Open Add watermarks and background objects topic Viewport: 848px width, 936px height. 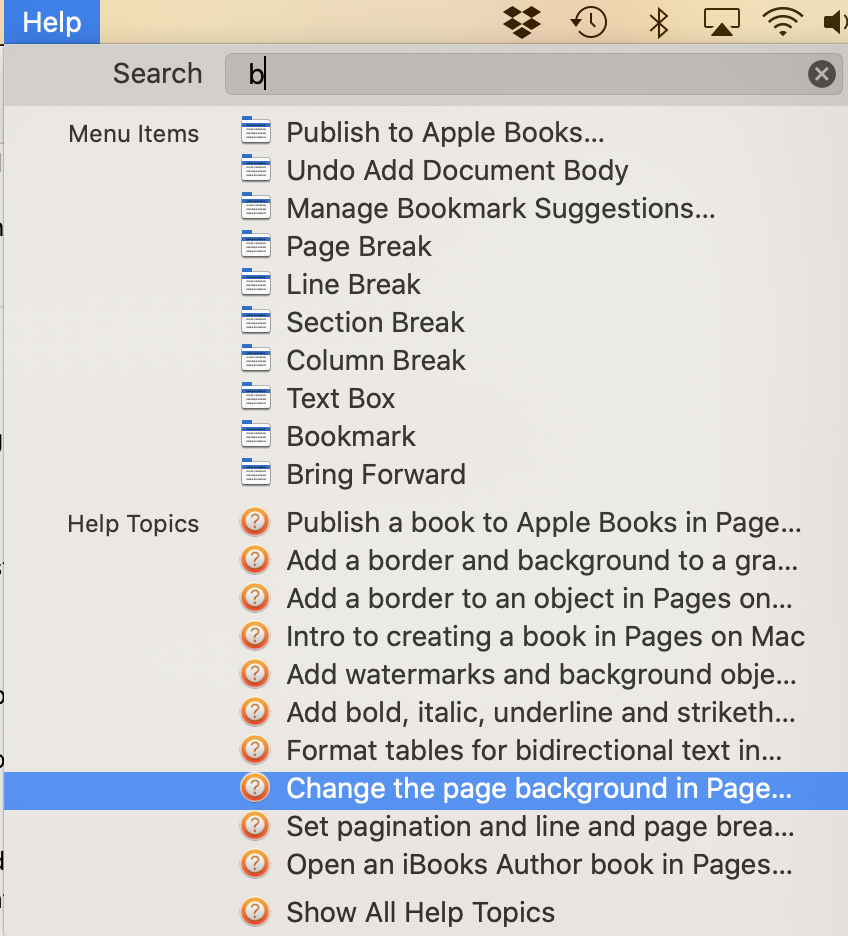(x=541, y=675)
